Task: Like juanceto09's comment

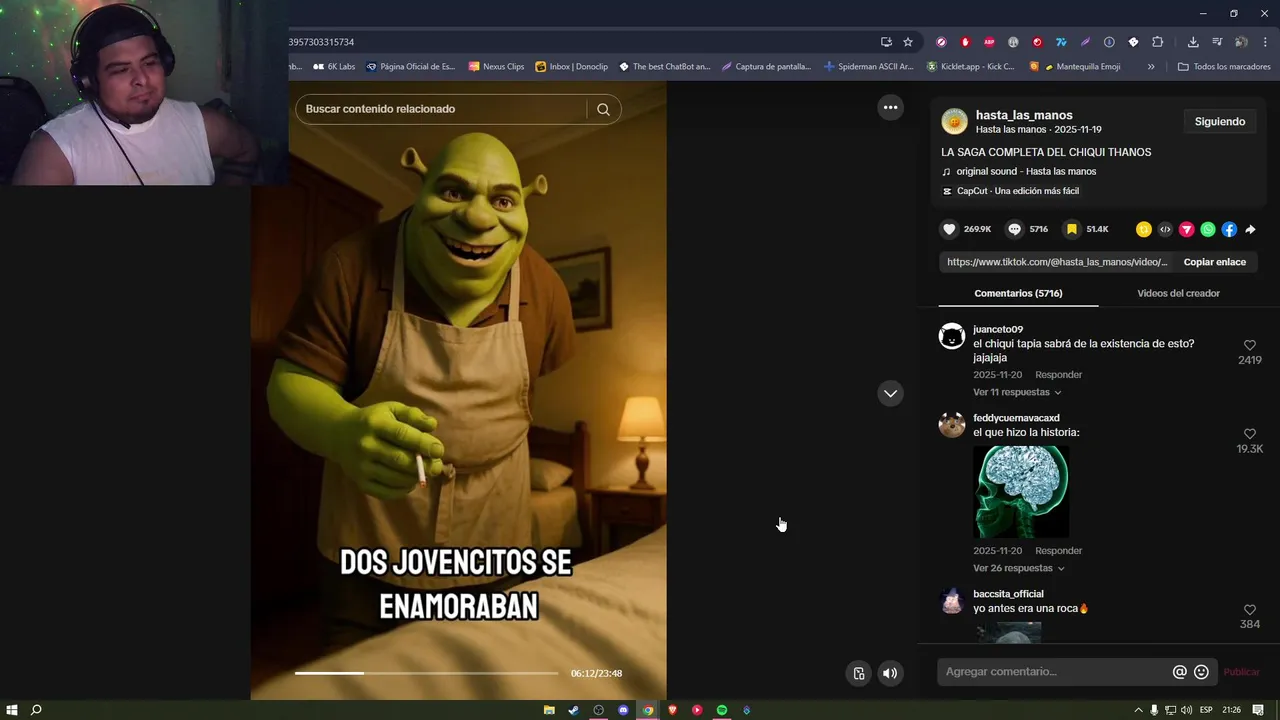Action: [1250, 345]
